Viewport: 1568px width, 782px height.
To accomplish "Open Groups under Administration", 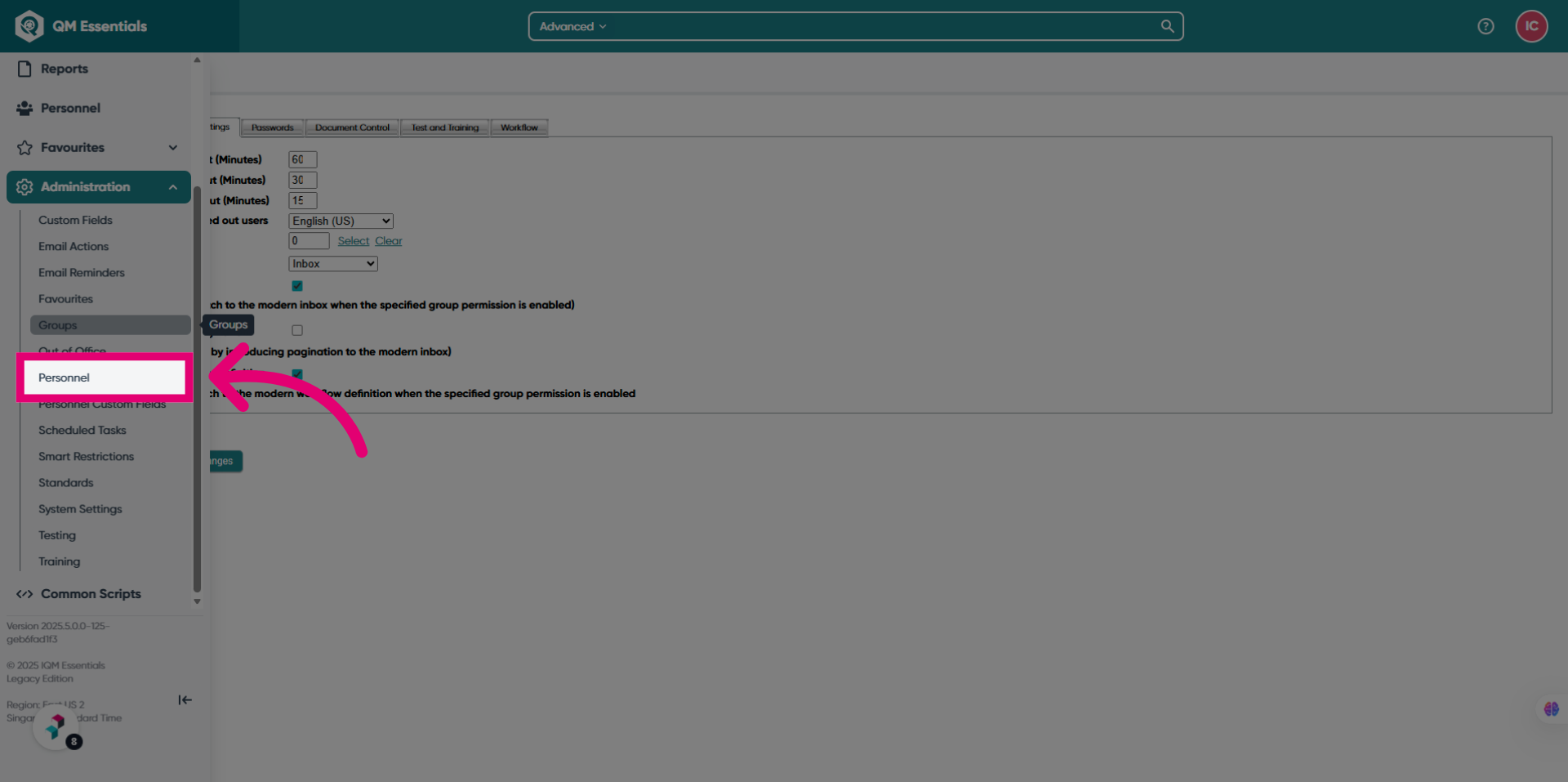I will point(110,325).
